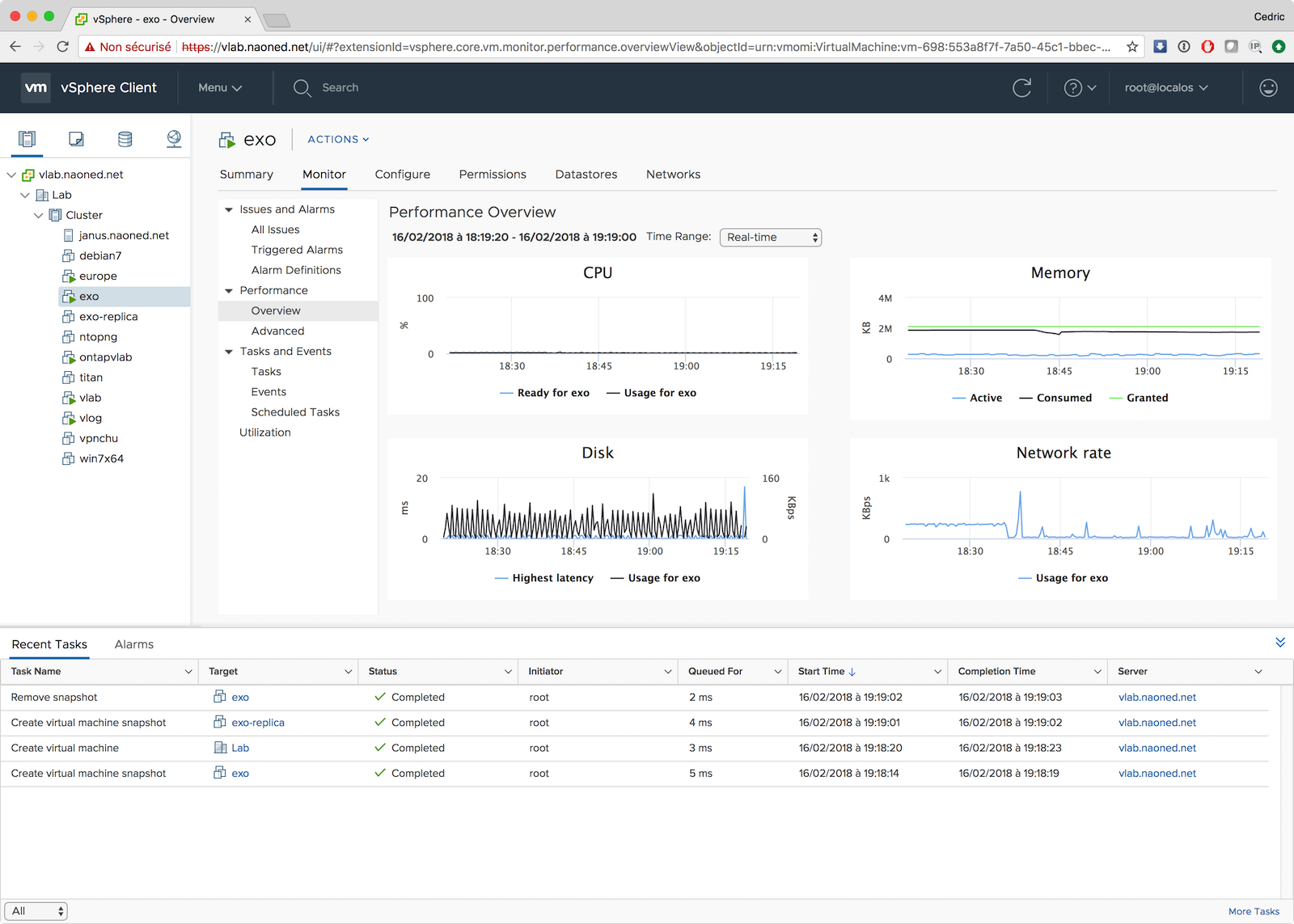Click the More Tasks link
The height and width of the screenshot is (924, 1294).
pyautogui.click(x=1254, y=911)
